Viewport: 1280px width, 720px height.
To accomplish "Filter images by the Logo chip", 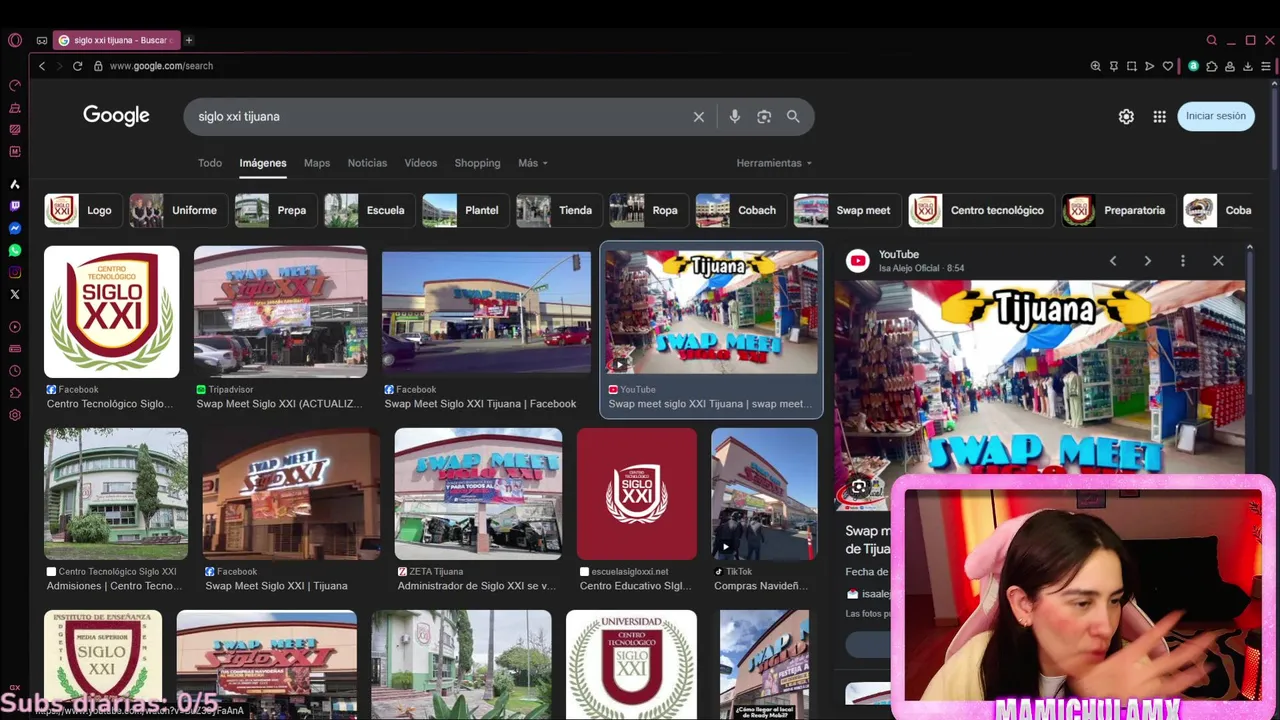I will pos(82,210).
